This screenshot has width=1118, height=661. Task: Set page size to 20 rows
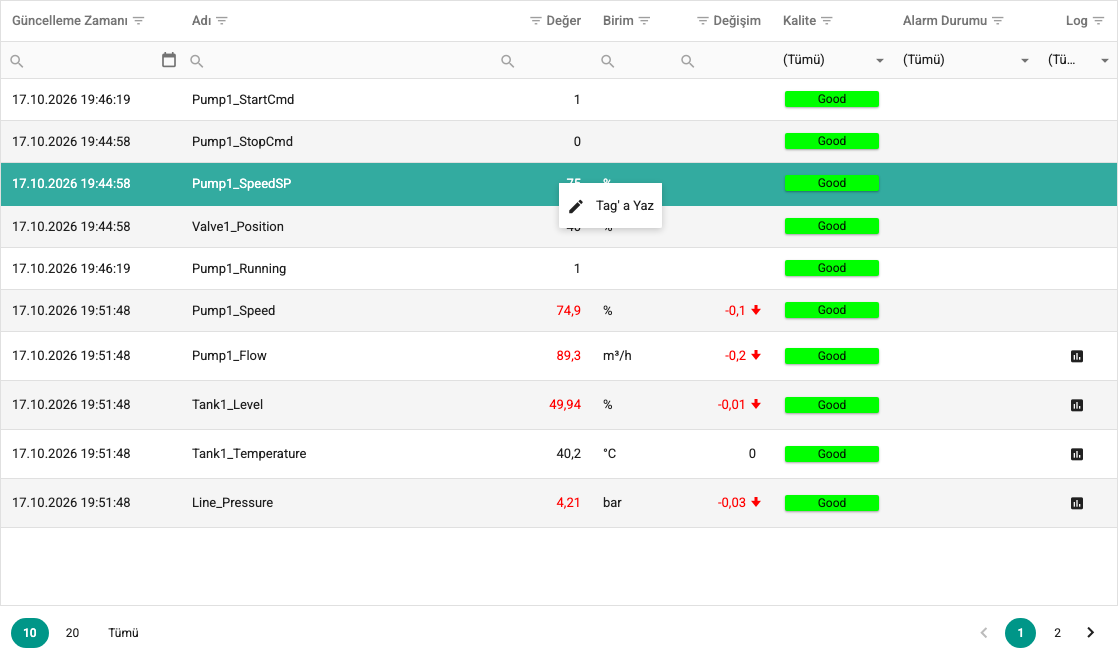(72, 632)
